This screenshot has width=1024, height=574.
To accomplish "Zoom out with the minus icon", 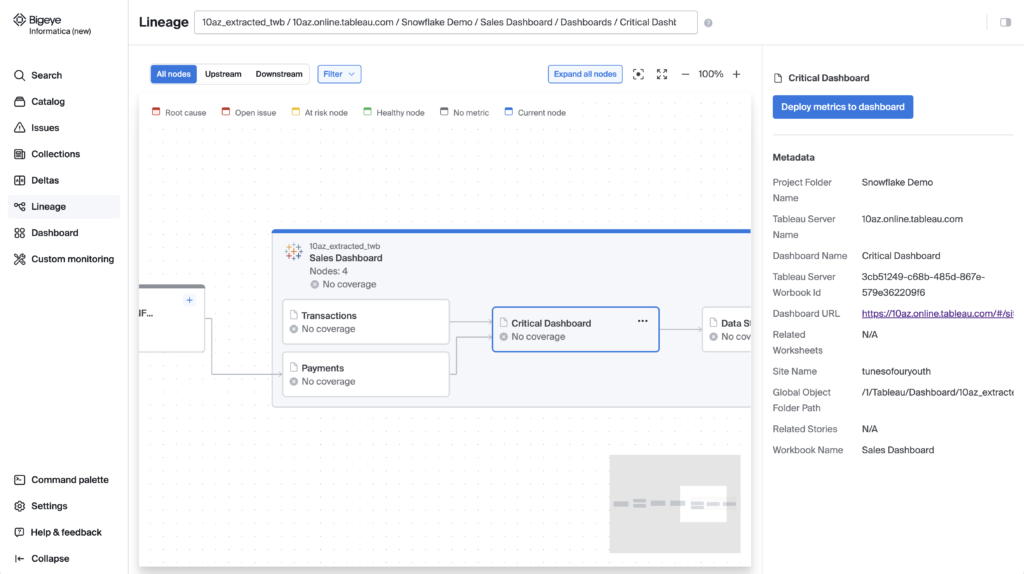I will (685, 74).
